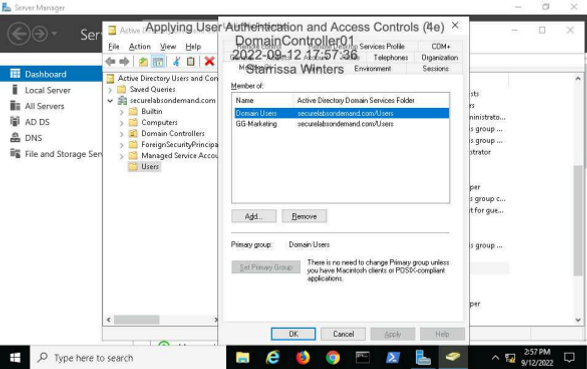Select Active Directory Users and Computers root
This screenshot has height=369, width=587.
pyautogui.click(x=162, y=78)
